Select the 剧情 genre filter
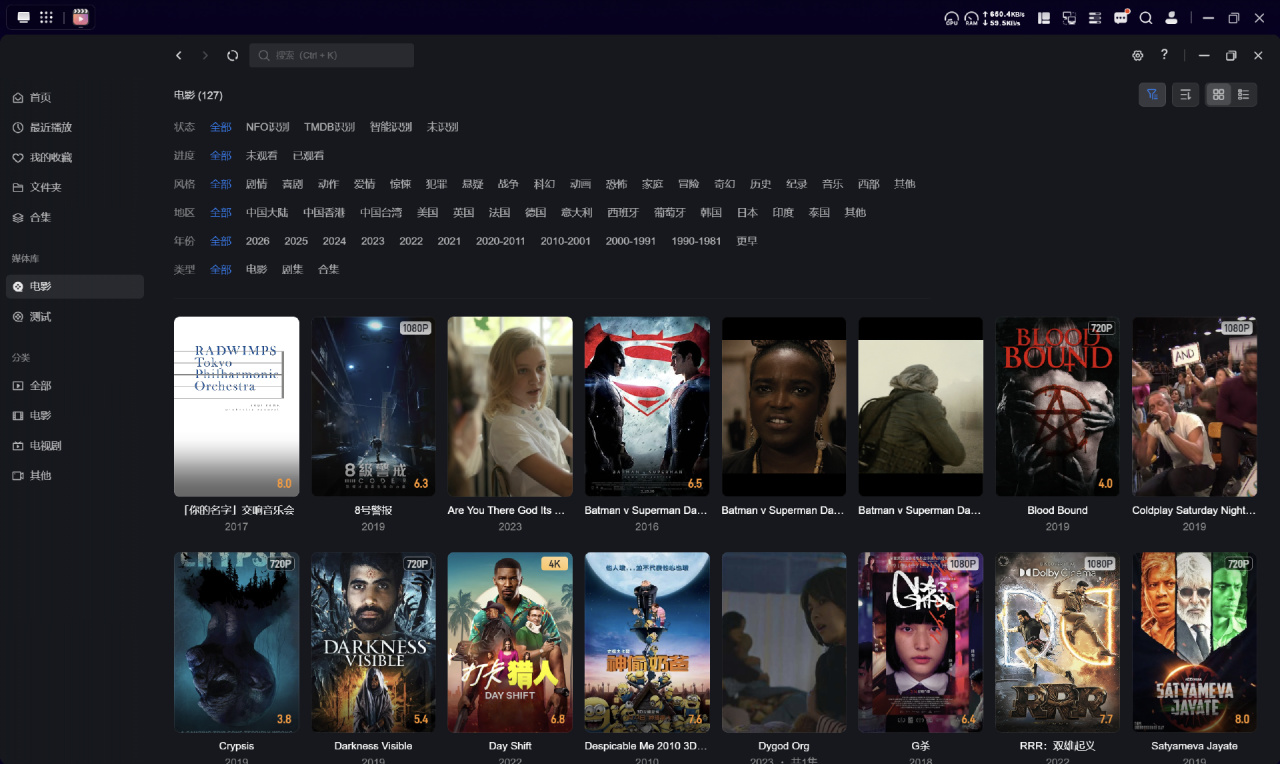The image size is (1280, 764). click(x=257, y=184)
